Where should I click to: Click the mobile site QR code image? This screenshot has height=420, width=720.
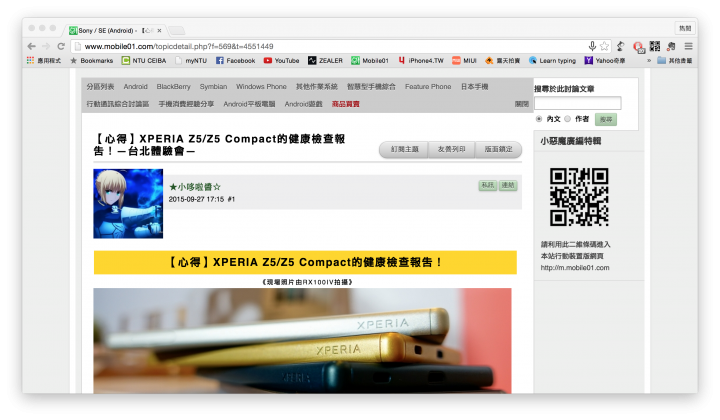tap(579, 196)
